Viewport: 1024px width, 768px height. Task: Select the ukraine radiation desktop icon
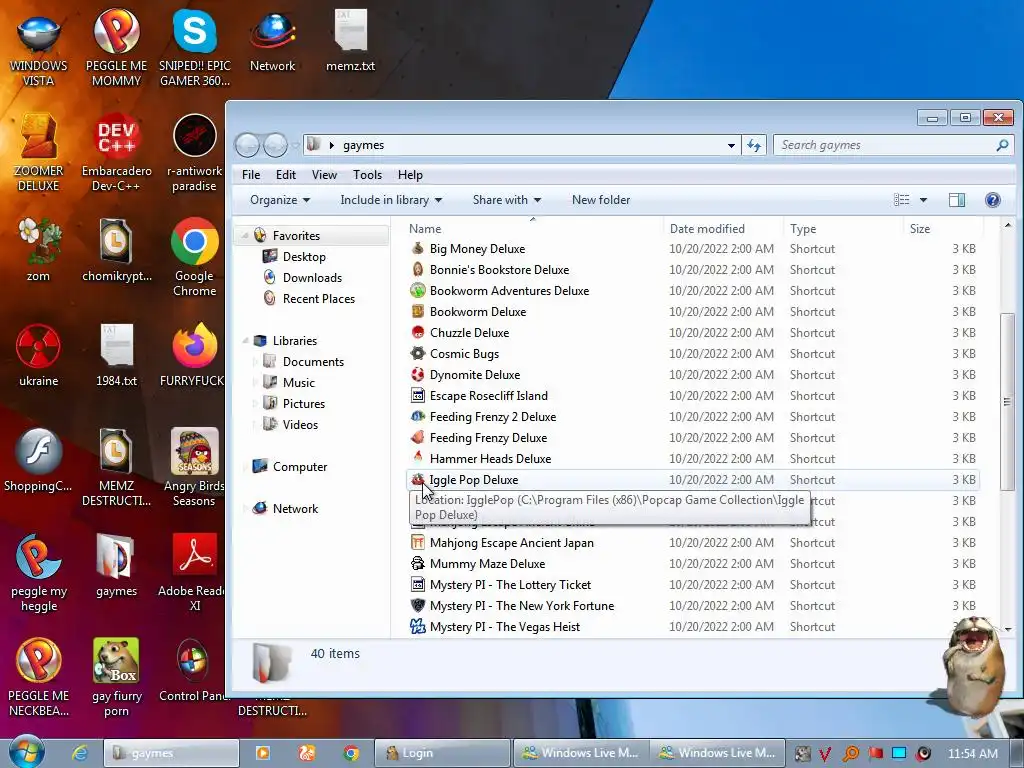click(39, 355)
